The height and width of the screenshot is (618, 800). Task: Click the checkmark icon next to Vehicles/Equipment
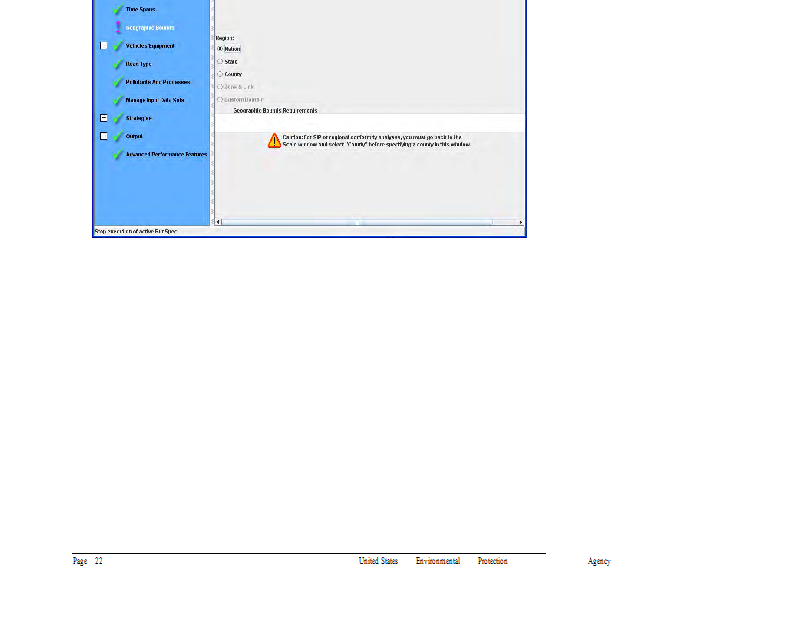pos(118,46)
